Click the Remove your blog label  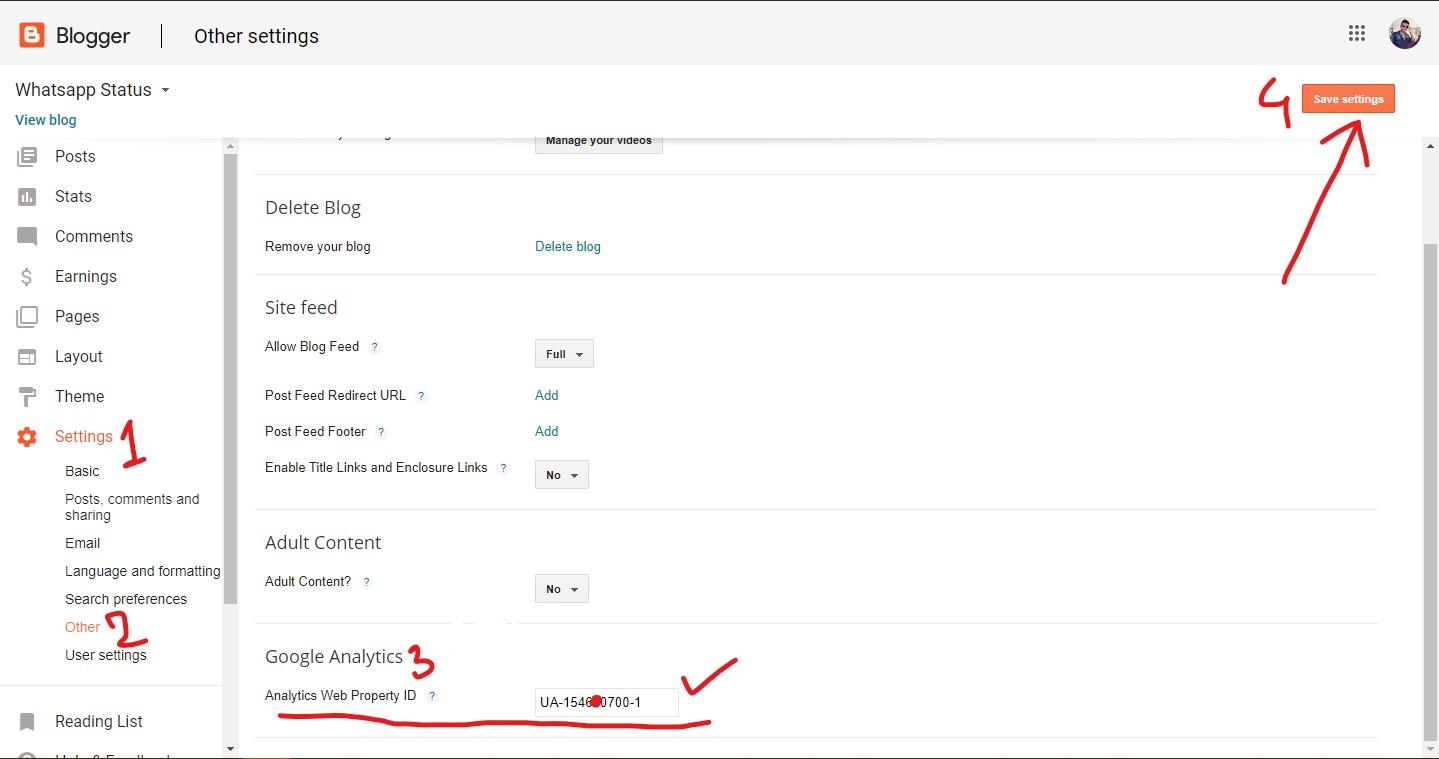(x=318, y=246)
